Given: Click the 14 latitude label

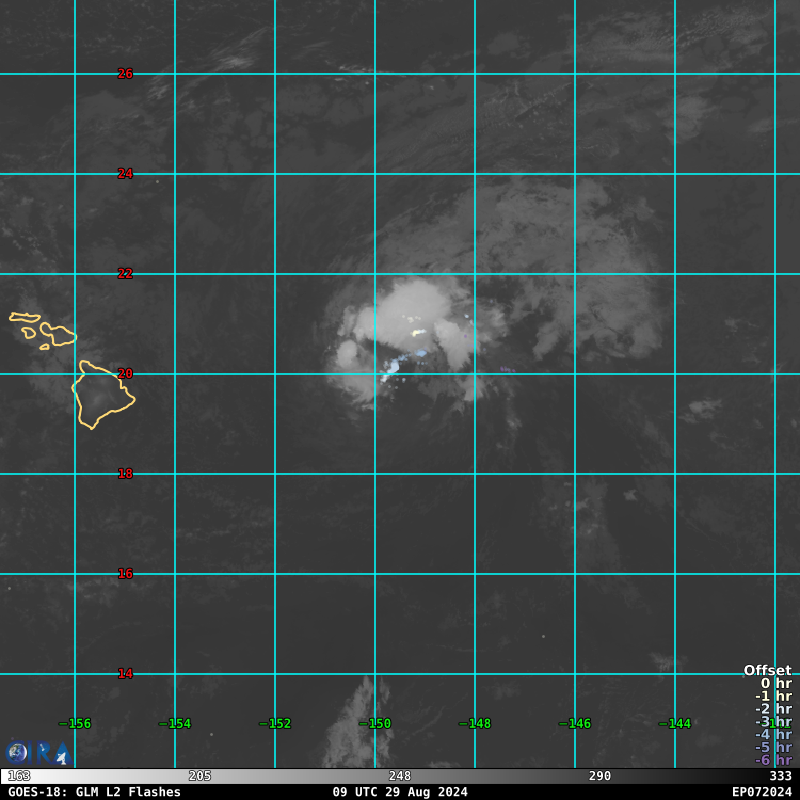Looking at the screenshot, I should (125, 674).
